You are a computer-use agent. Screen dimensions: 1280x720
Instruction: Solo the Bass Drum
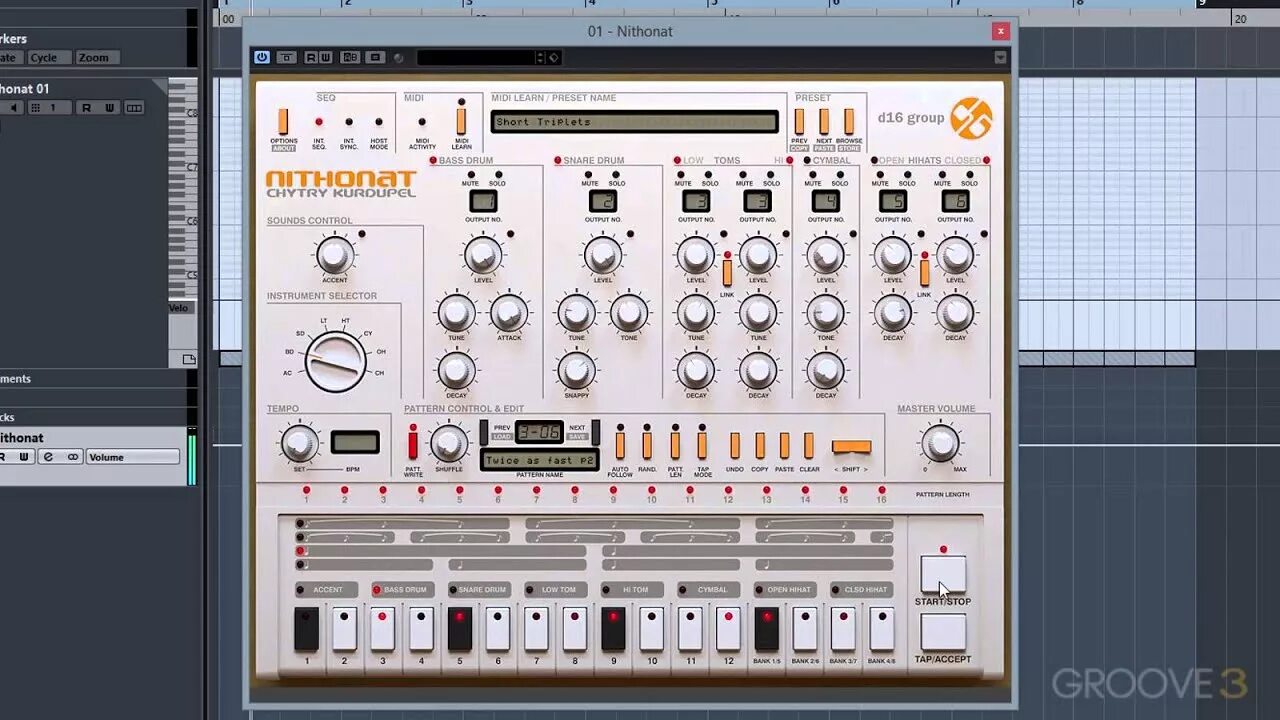[497, 175]
